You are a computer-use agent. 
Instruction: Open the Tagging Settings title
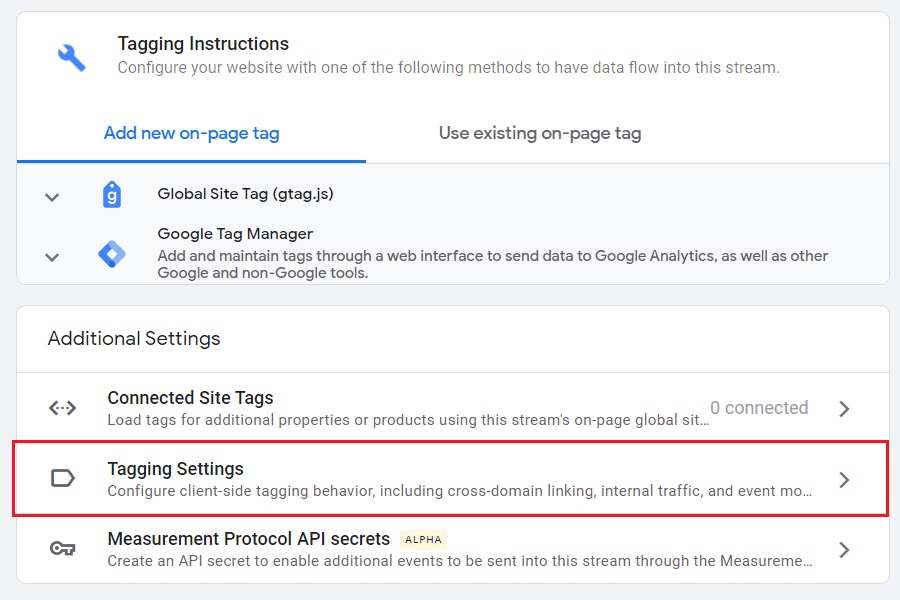point(176,469)
